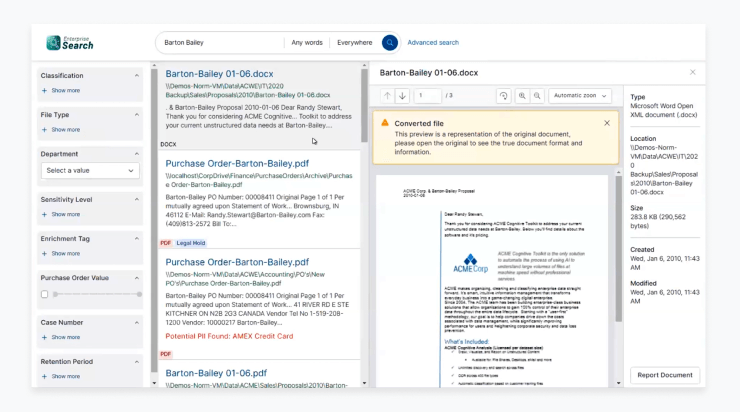Show more File Type options

tap(66, 130)
